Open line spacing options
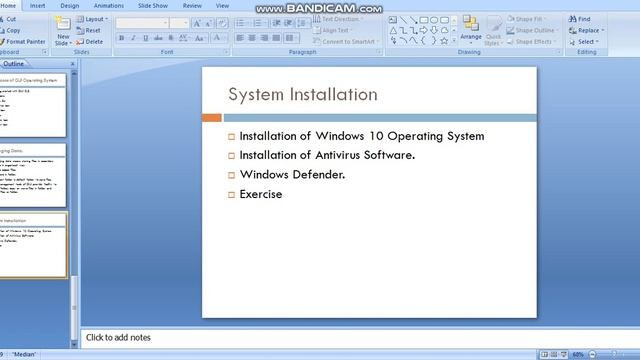 click(303, 23)
